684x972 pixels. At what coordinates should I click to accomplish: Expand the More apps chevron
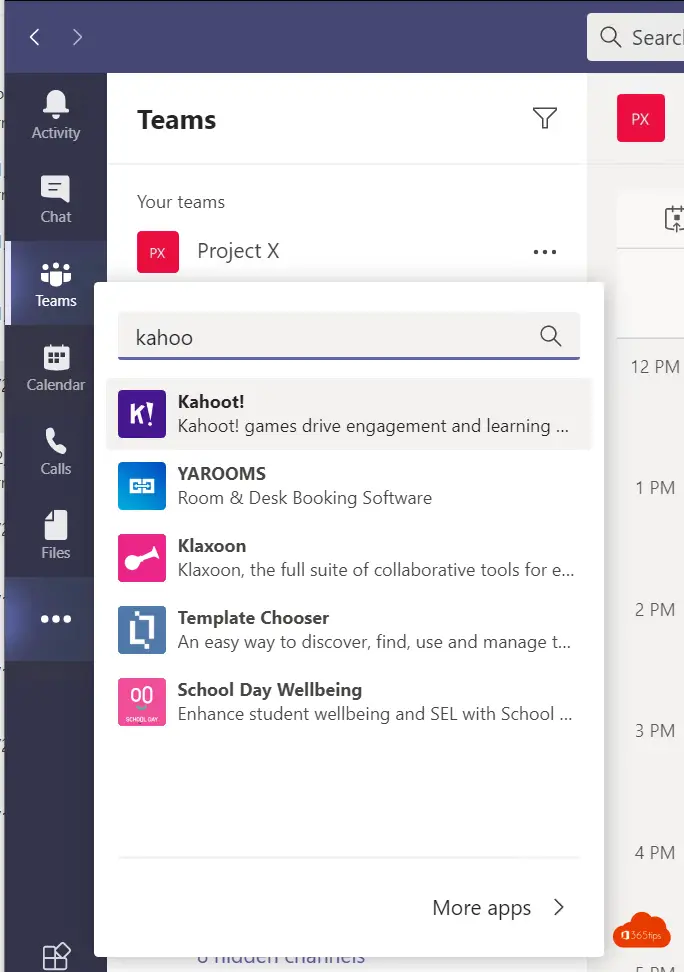point(559,908)
